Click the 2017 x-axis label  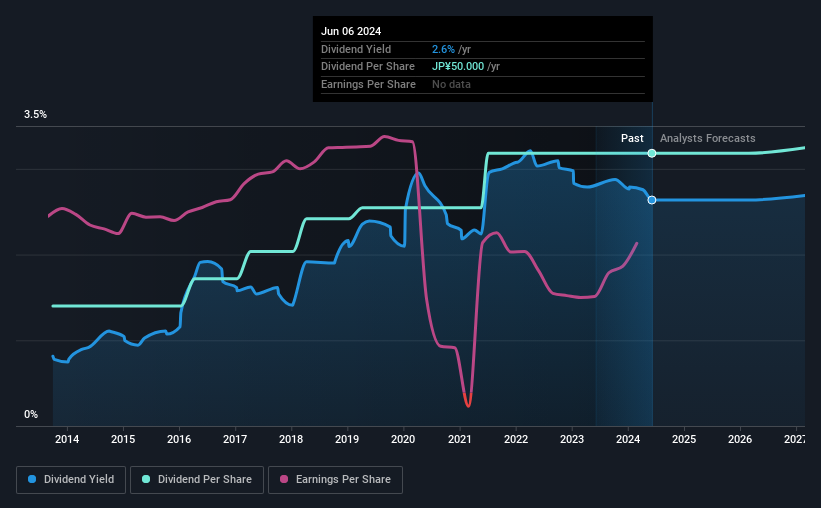(x=235, y=439)
